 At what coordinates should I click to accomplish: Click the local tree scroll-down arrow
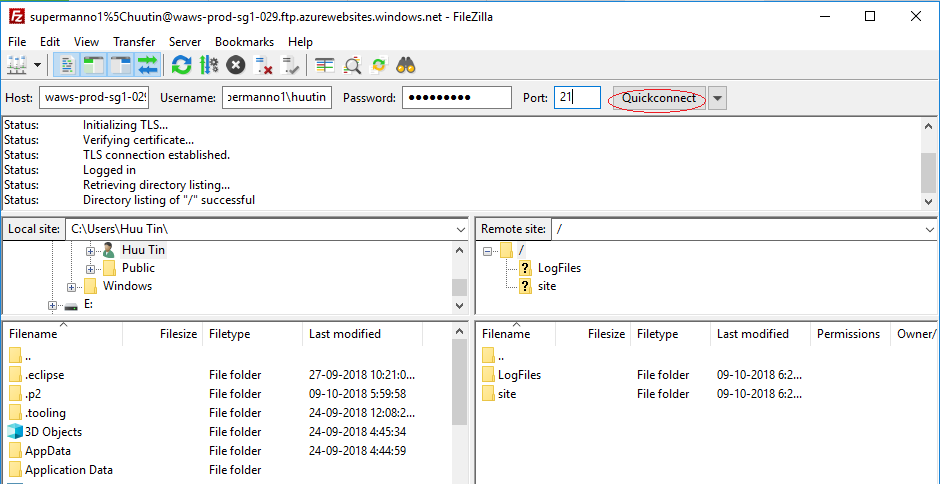click(459, 305)
